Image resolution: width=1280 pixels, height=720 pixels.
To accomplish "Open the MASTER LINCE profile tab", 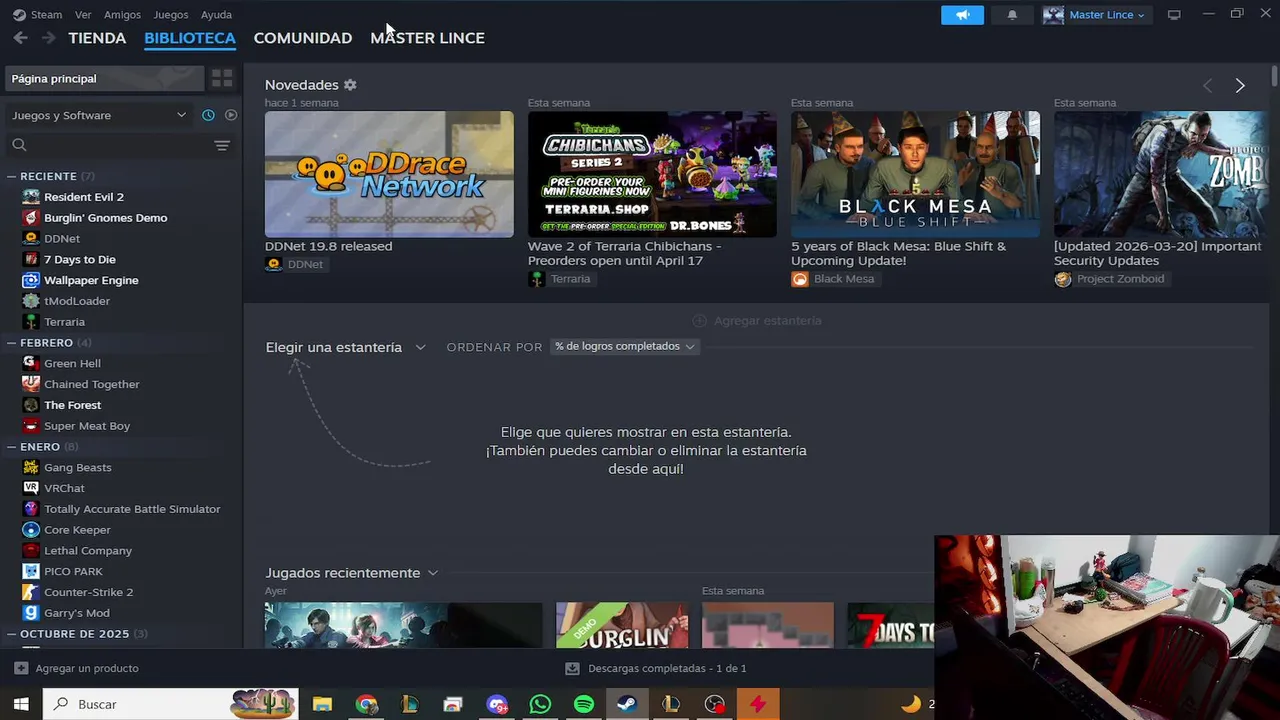I will (x=427, y=38).
